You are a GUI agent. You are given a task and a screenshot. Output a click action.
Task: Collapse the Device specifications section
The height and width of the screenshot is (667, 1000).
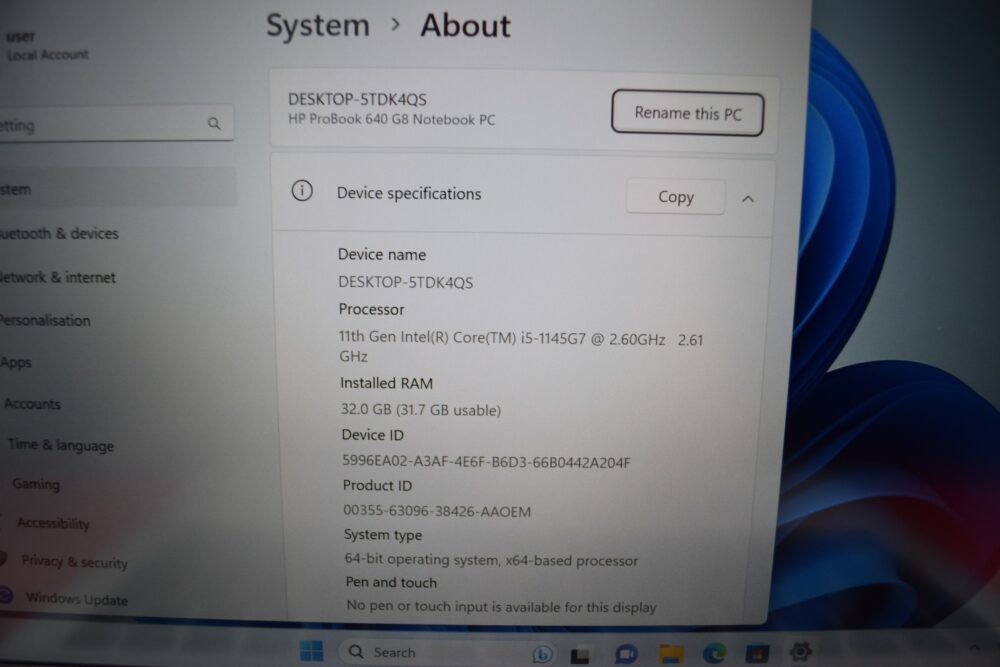coord(748,199)
